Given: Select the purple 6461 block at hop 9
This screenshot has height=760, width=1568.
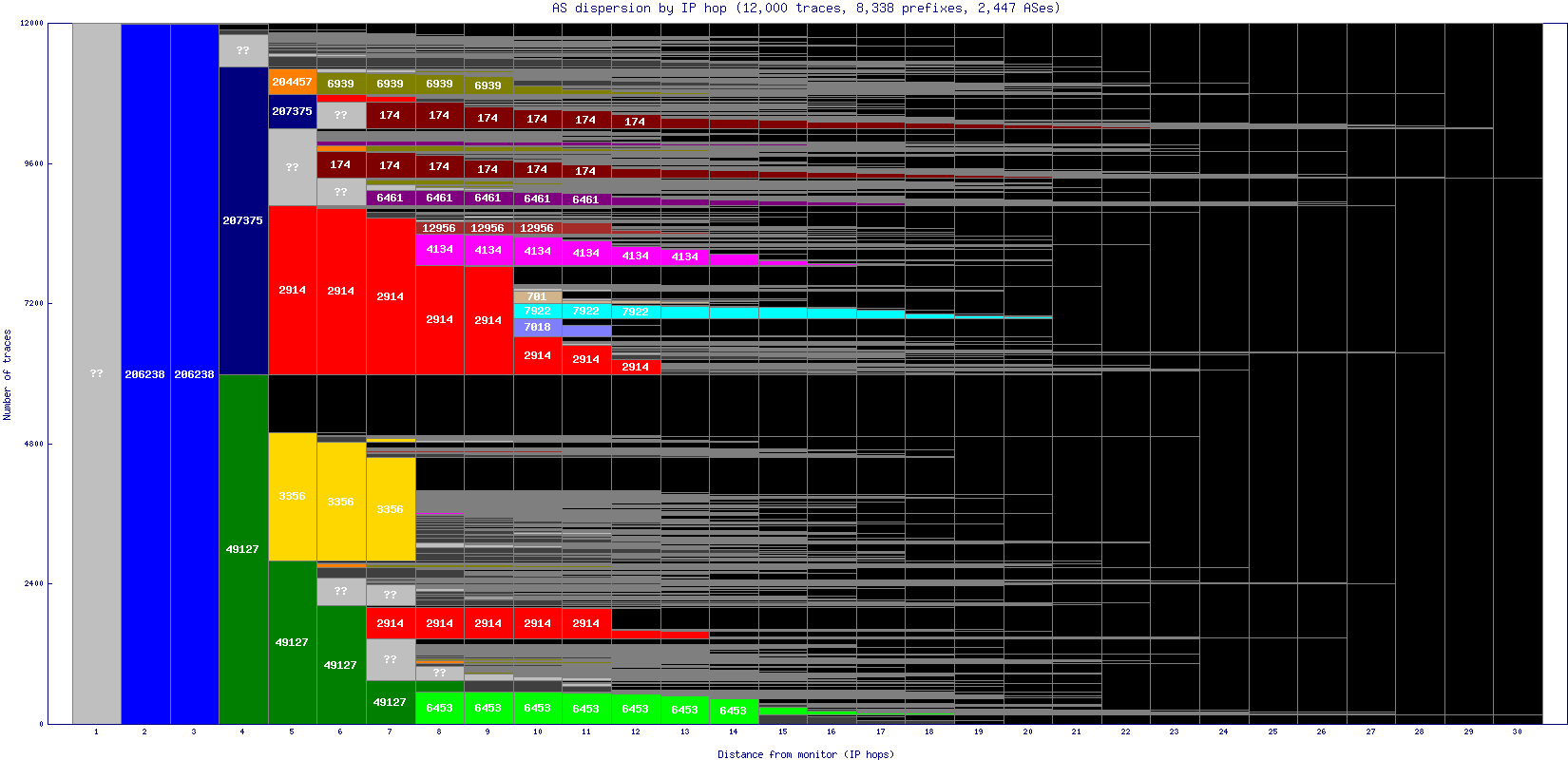Looking at the screenshot, I should coord(488,198).
